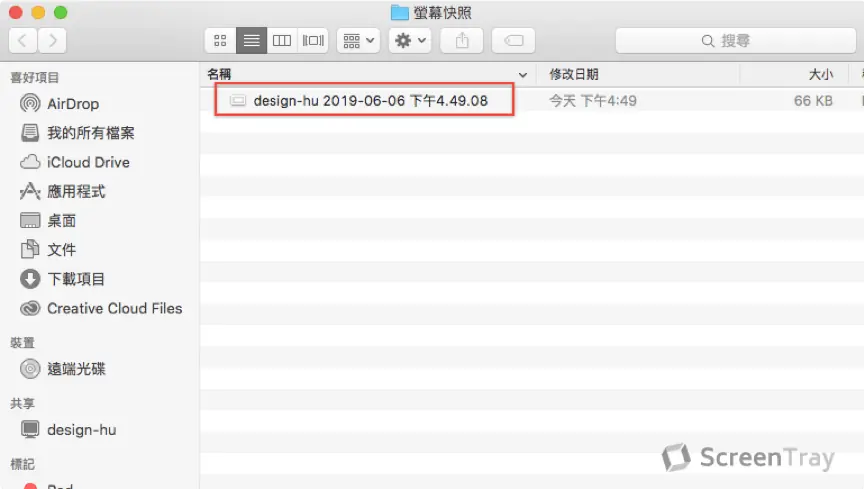Click the iCloud Drive cloud icon

click(30, 162)
